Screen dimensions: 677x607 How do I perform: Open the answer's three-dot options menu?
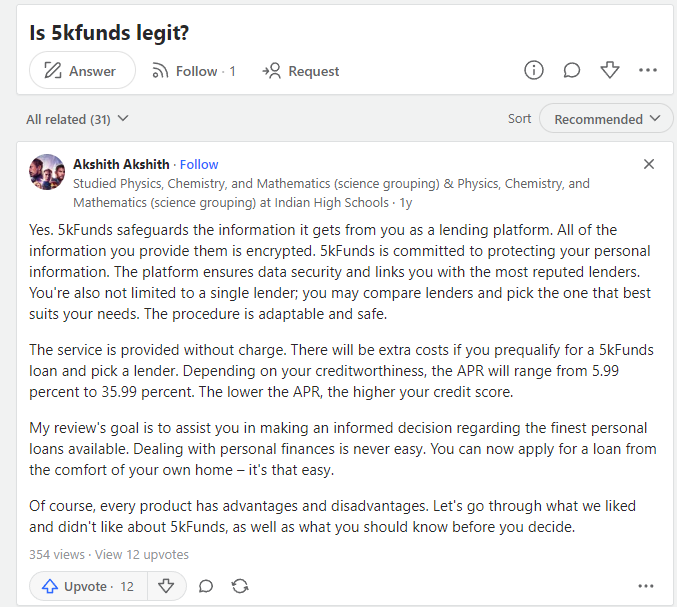tap(648, 586)
